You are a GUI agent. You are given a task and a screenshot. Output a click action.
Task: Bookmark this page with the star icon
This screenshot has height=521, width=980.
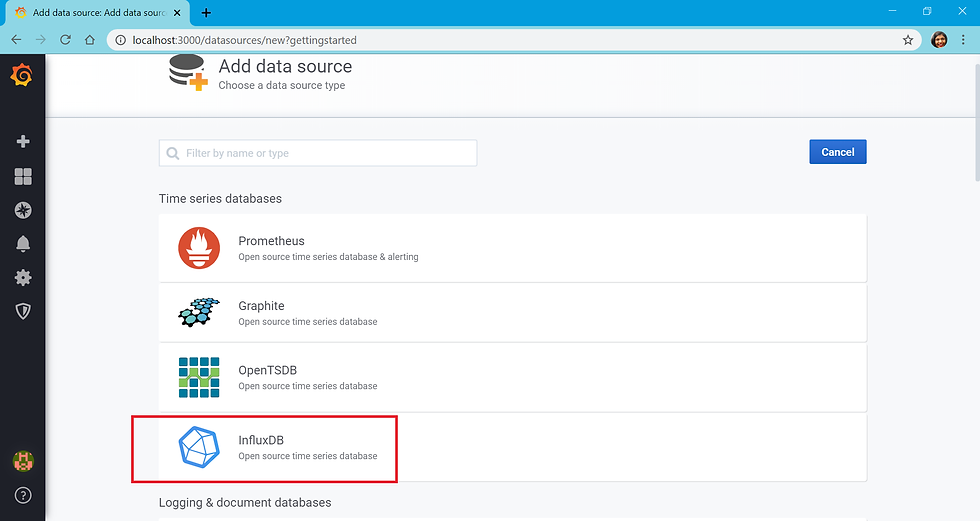click(x=908, y=40)
